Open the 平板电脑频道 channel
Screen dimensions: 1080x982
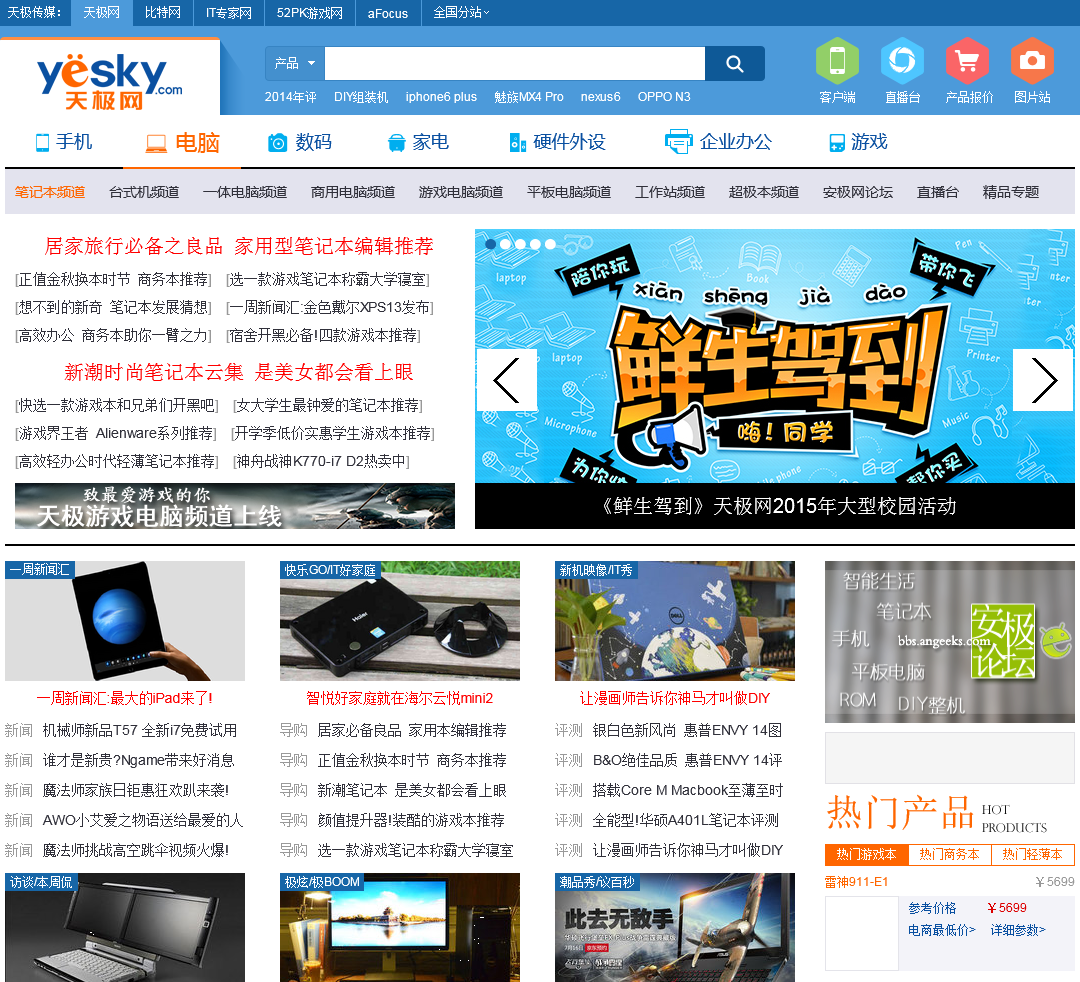tap(569, 192)
